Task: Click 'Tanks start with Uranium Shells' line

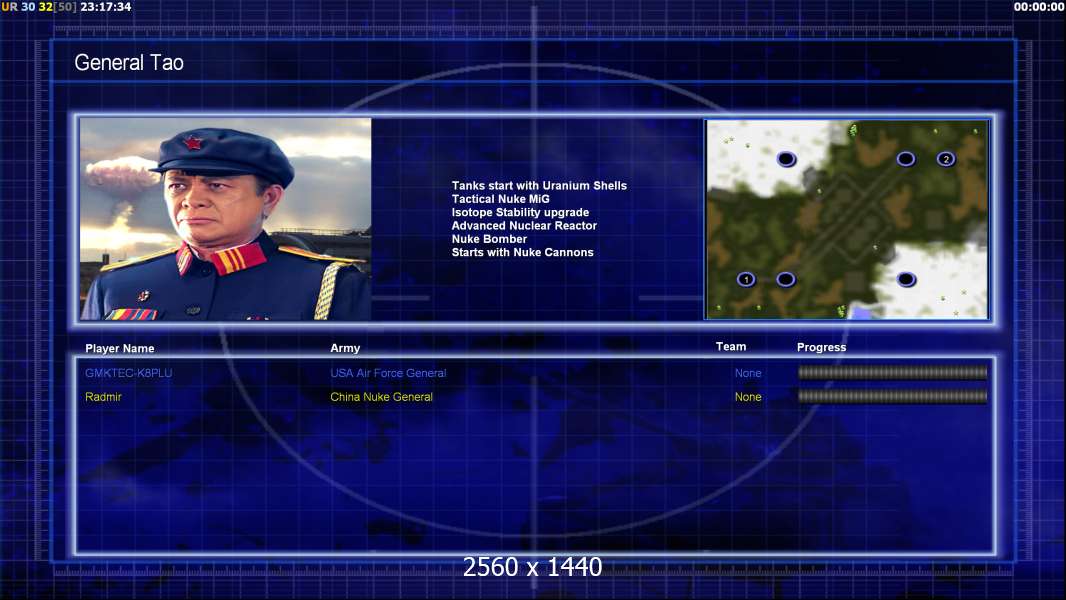Action: coord(539,186)
